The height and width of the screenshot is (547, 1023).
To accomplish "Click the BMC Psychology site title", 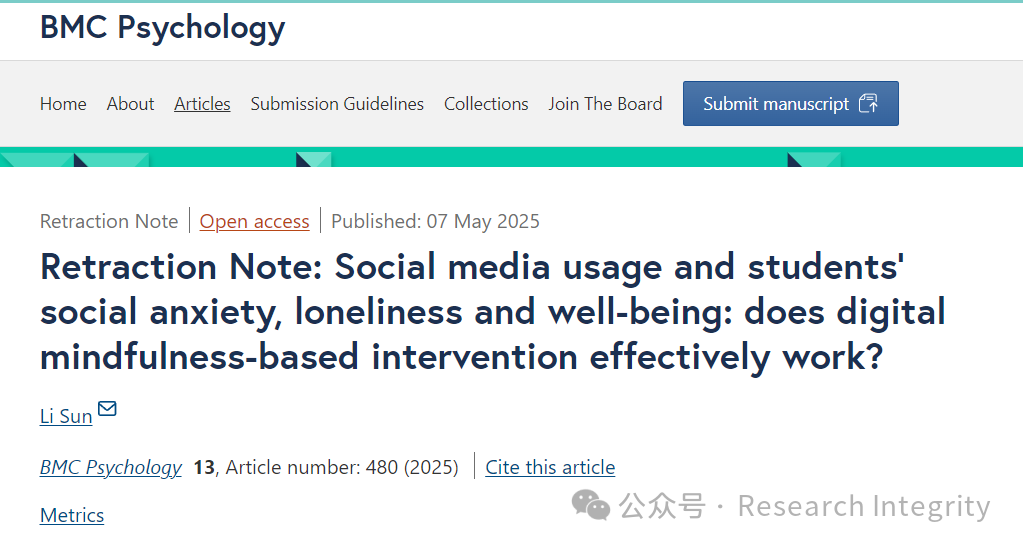I will 162,28.
